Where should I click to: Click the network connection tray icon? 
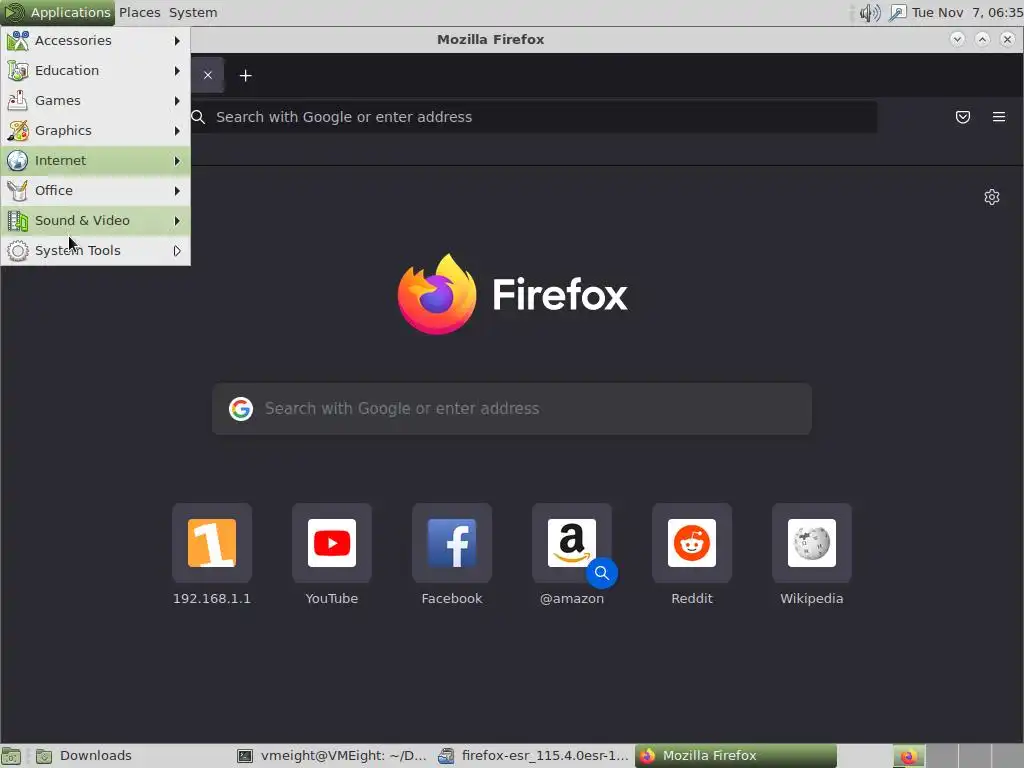[898, 12]
